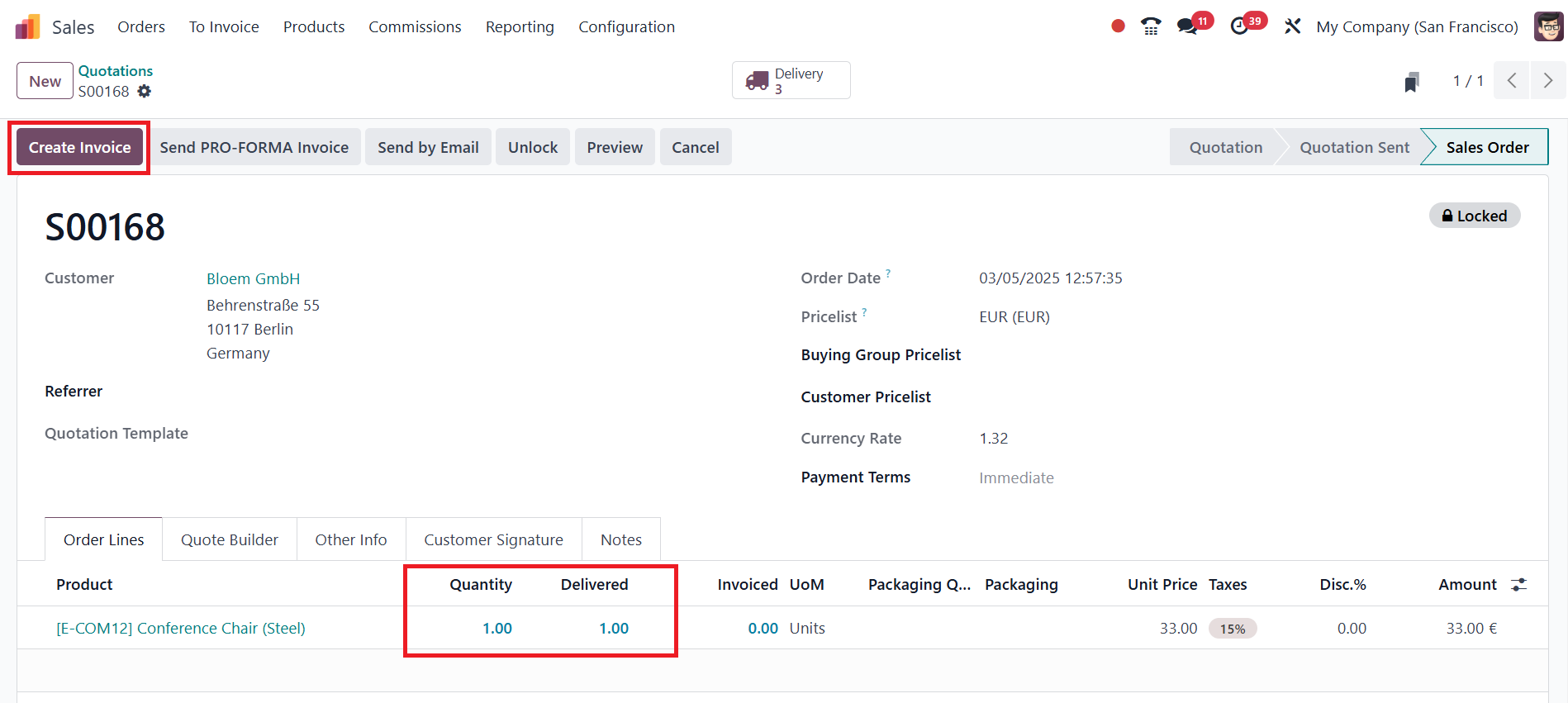This screenshot has width=1568, height=703.
Task: Click the Invoiced value 0.00
Action: coord(763,629)
